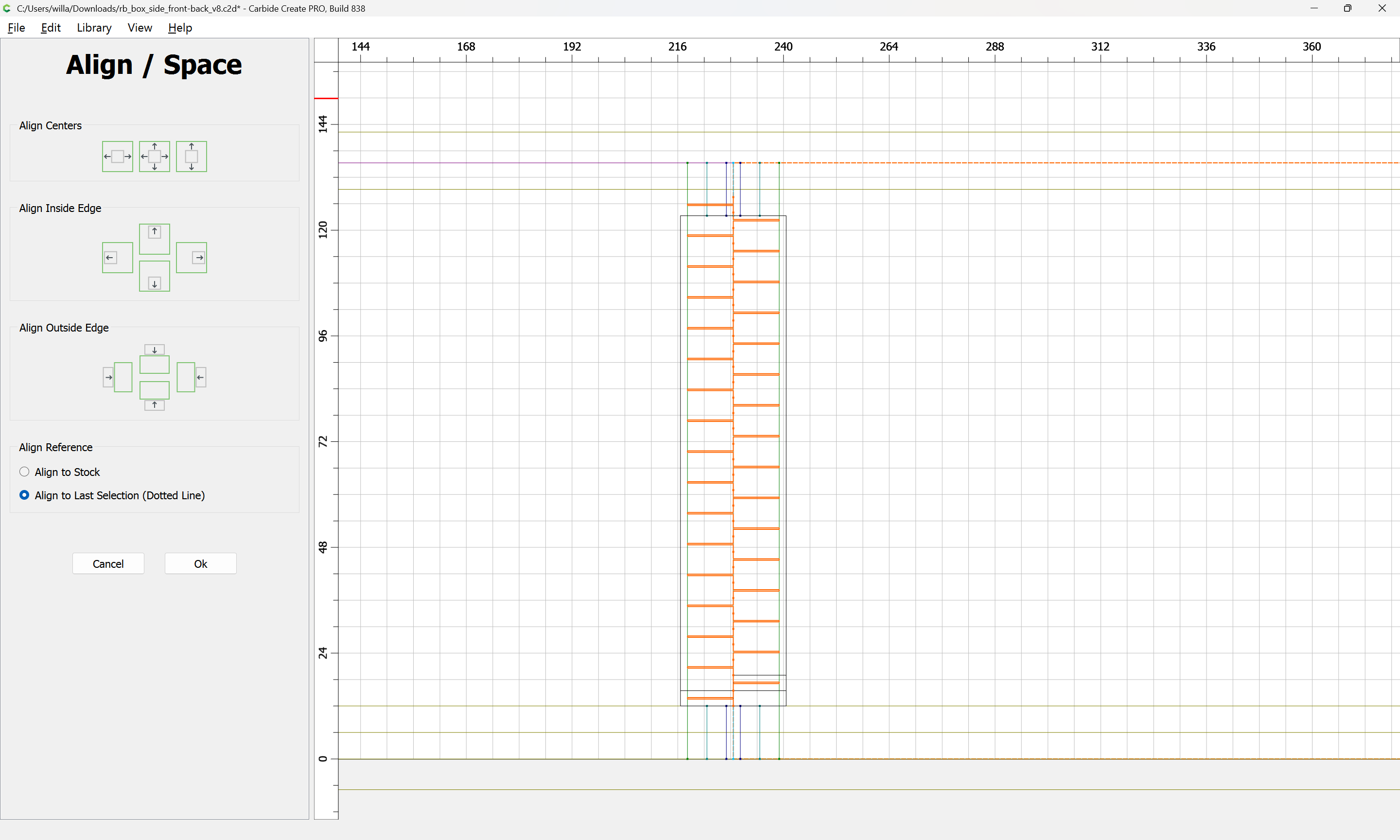1400x840 pixels.
Task: Click the align centers both directions icon
Action: [x=155, y=156]
